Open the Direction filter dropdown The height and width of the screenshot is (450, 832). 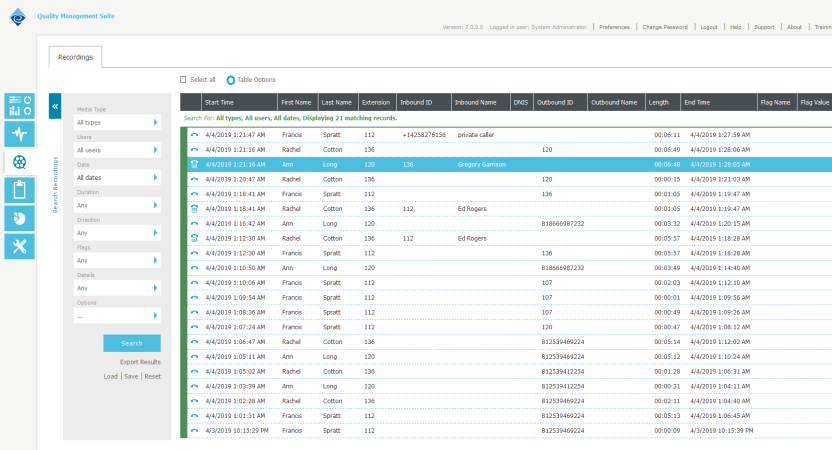click(x=117, y=233)
